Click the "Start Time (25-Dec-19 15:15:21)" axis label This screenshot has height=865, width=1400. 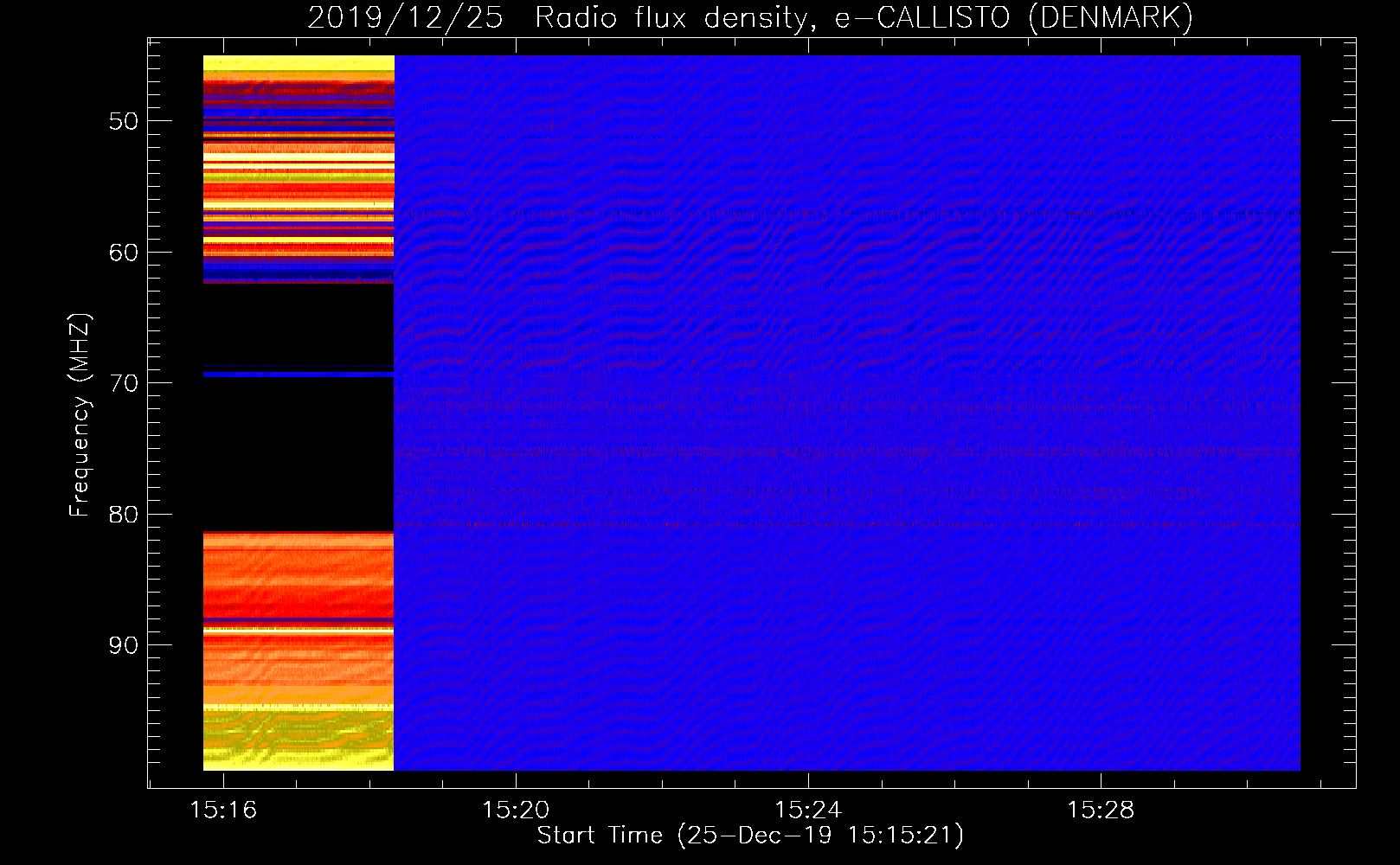(x=750, y=836)
